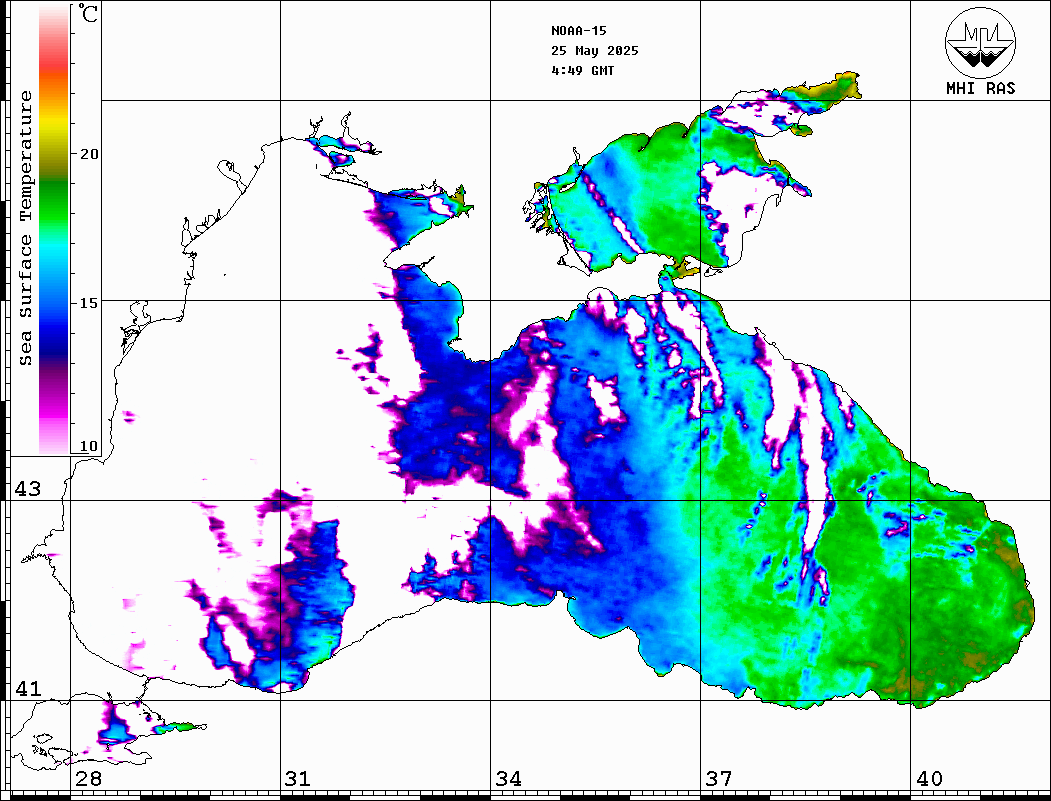This screenshot has width=1051, height=801.
Task: Click the longitude 40 label
Action: click(928, 779)
